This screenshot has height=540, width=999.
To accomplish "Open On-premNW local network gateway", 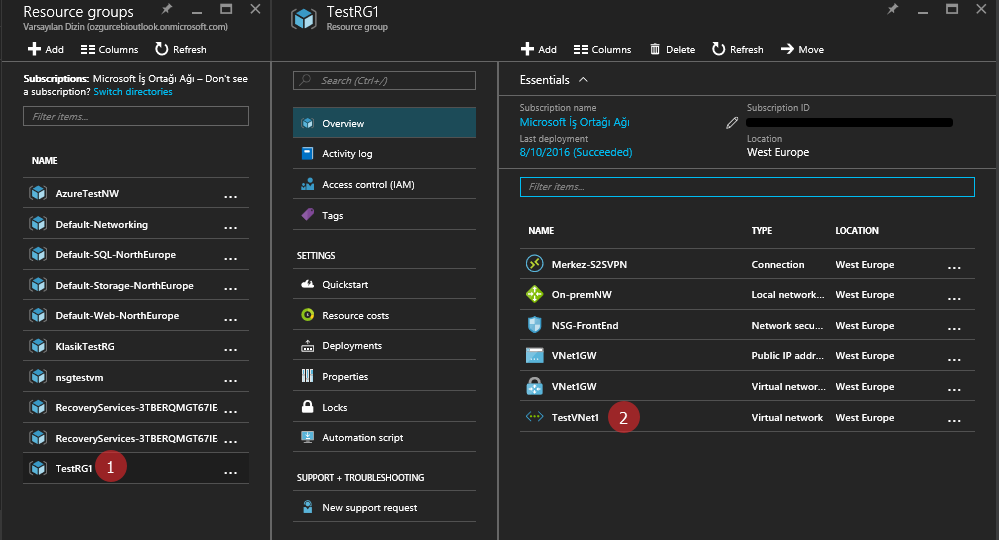I will coord(747,294).
